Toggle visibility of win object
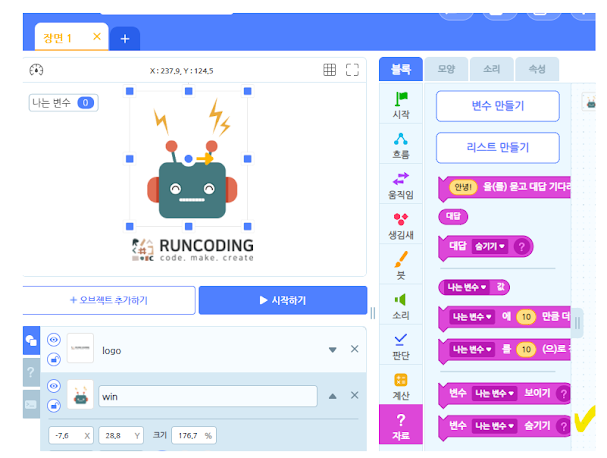The height and width of the screenshot is (458, 607). click(54, 386)
